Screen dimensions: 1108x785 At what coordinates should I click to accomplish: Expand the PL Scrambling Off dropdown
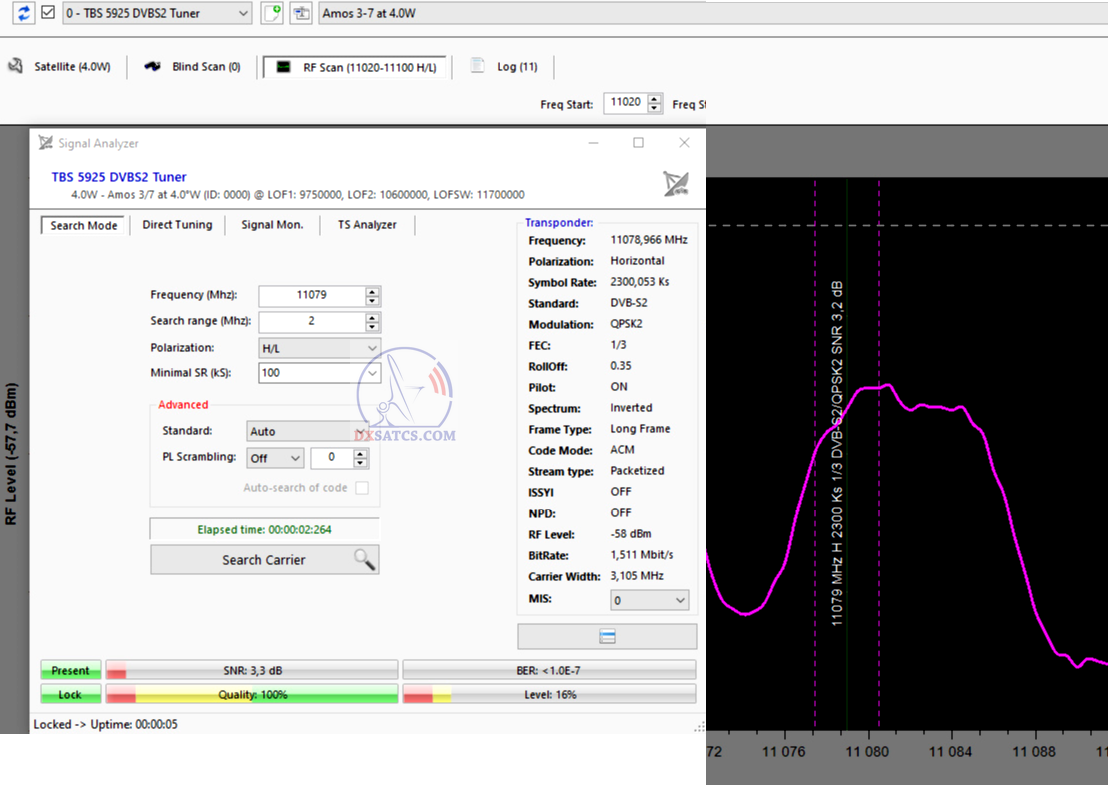(295, 458)
